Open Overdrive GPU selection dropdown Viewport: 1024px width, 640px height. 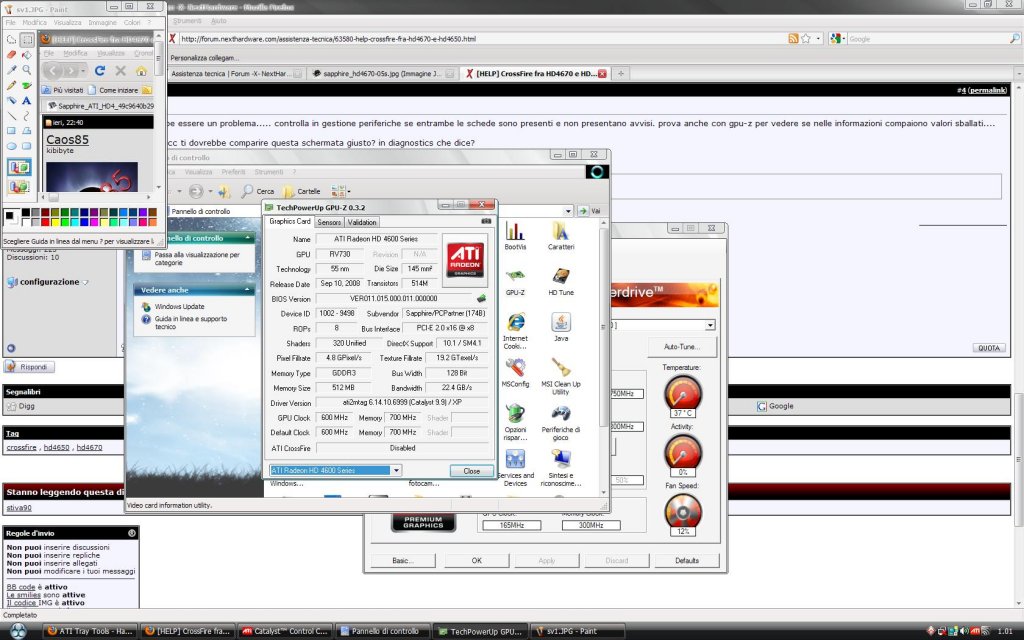[x=709, y=325]
